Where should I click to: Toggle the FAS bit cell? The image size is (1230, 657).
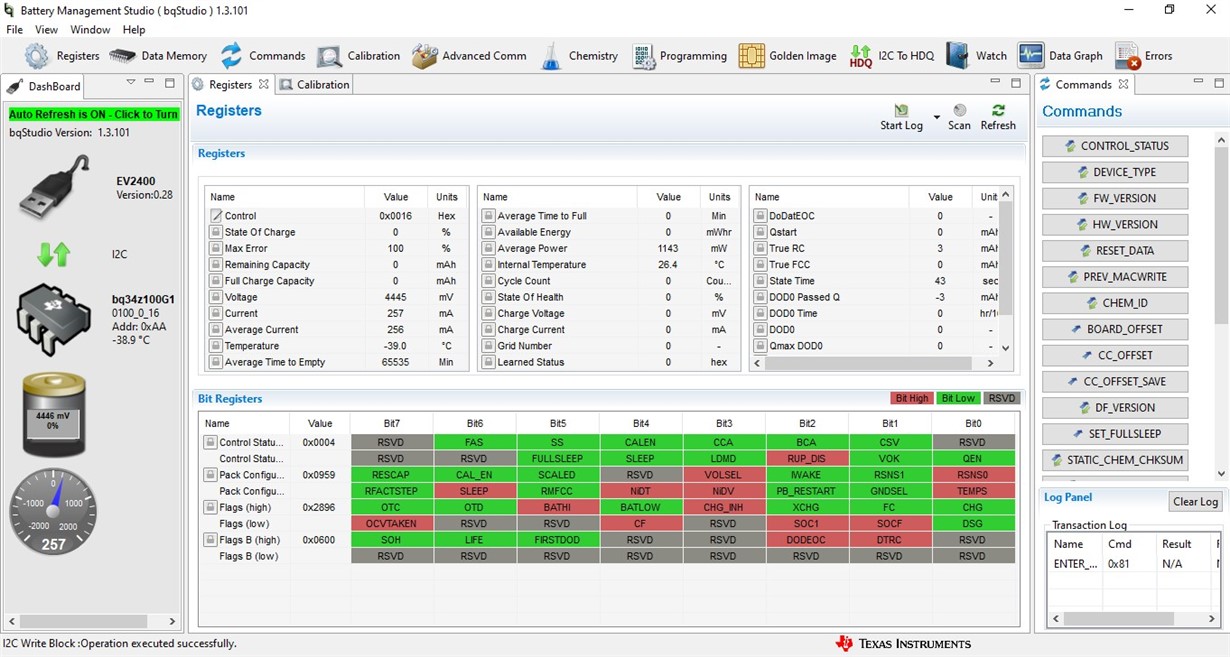474,442
